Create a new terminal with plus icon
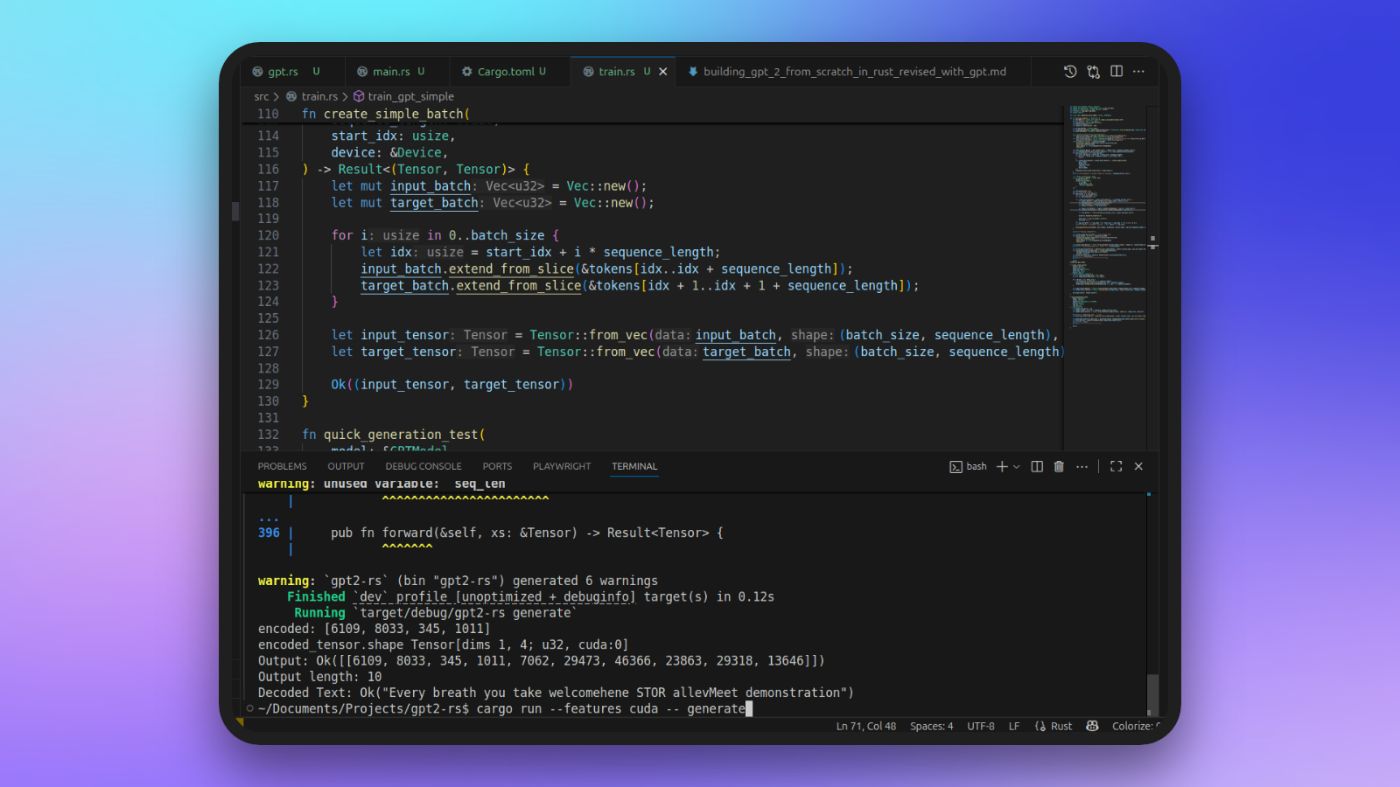Viewport: 1400px width, 787px height. pyautogui.click(x=1002, y=467)
